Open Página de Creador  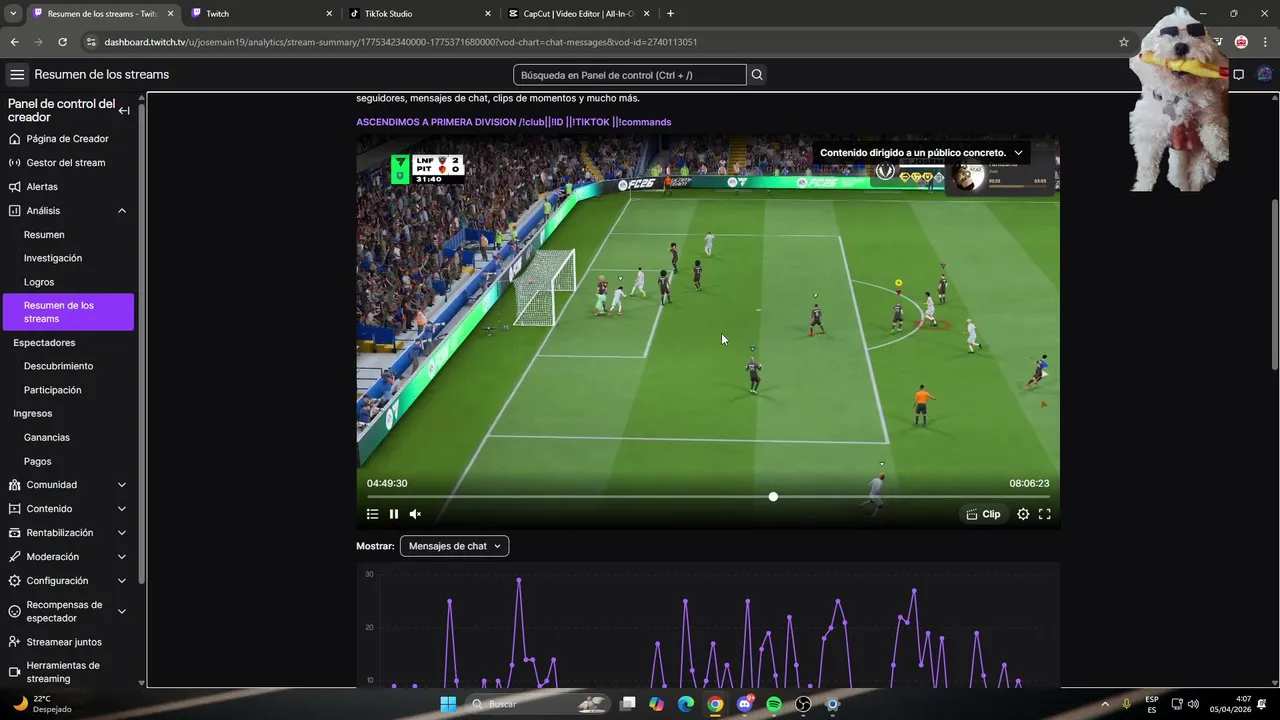tap(67, 139)
